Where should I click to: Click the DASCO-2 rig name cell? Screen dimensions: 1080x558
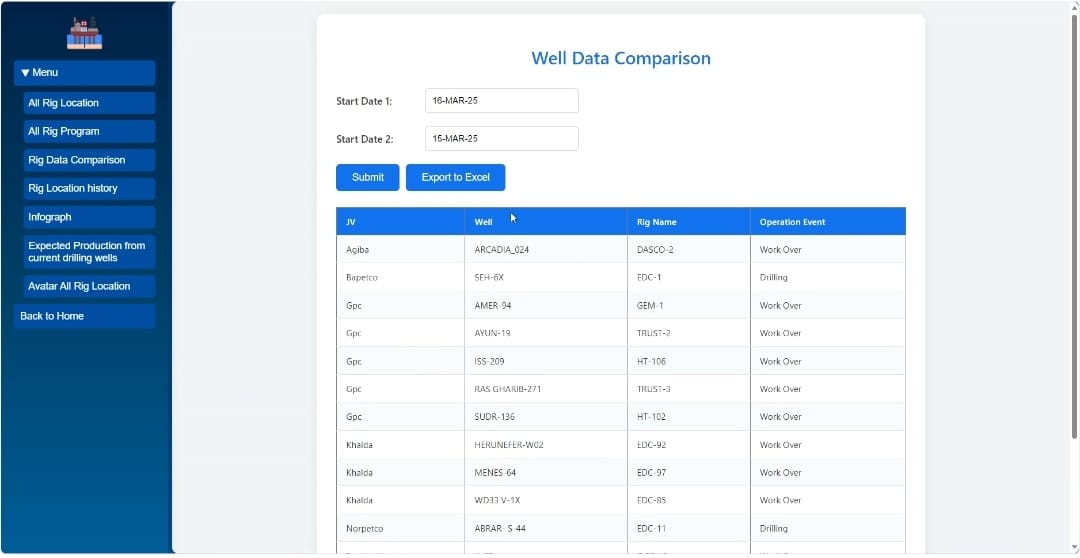689,249
